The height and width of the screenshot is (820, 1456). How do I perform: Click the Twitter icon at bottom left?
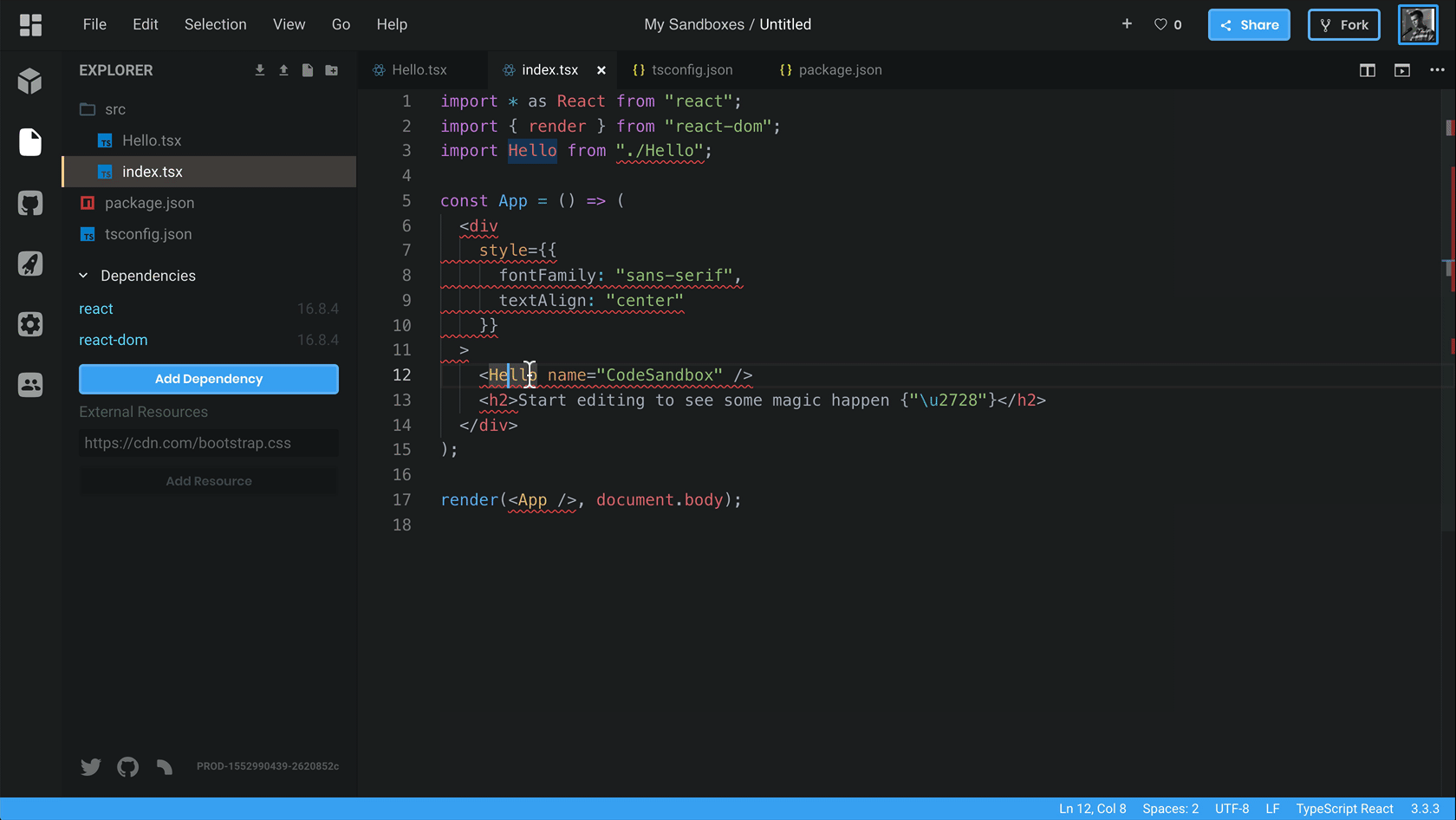[90, 766]
